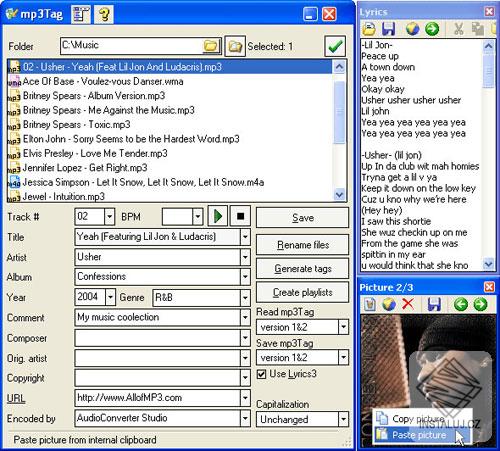Click the Lyrics scroll down arrow
The image size is (500, 451).
point(488,264)
